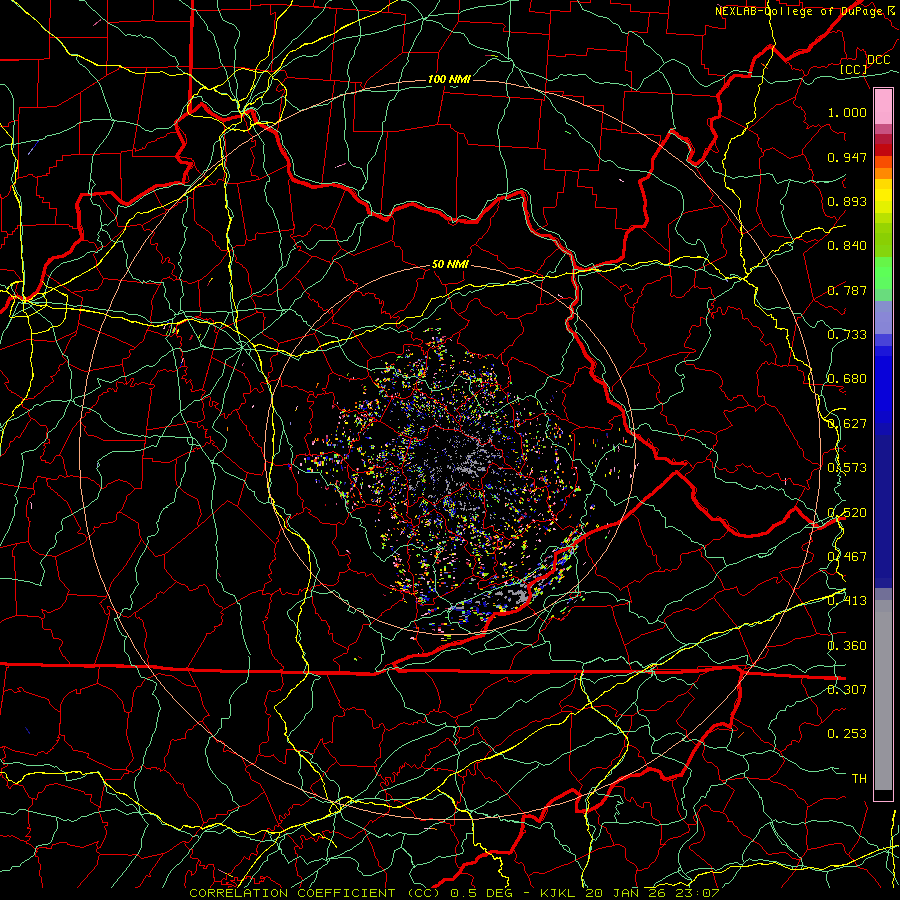Click the Correlation Coefficient product title caption
Screen dimensions: 900x900
pyautogui.click(x=453, y=893)
